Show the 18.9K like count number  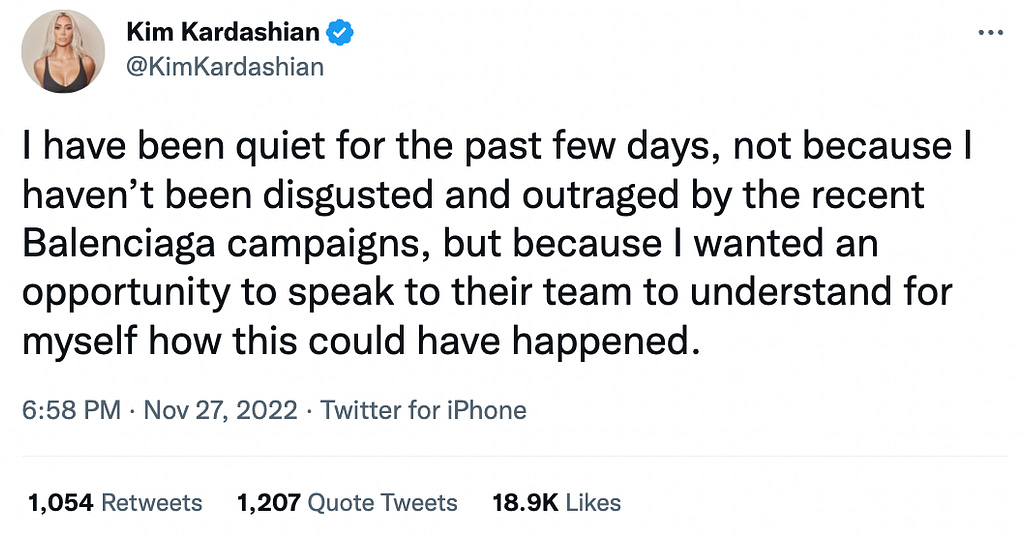pyautogui.click(x=526, y=502)
